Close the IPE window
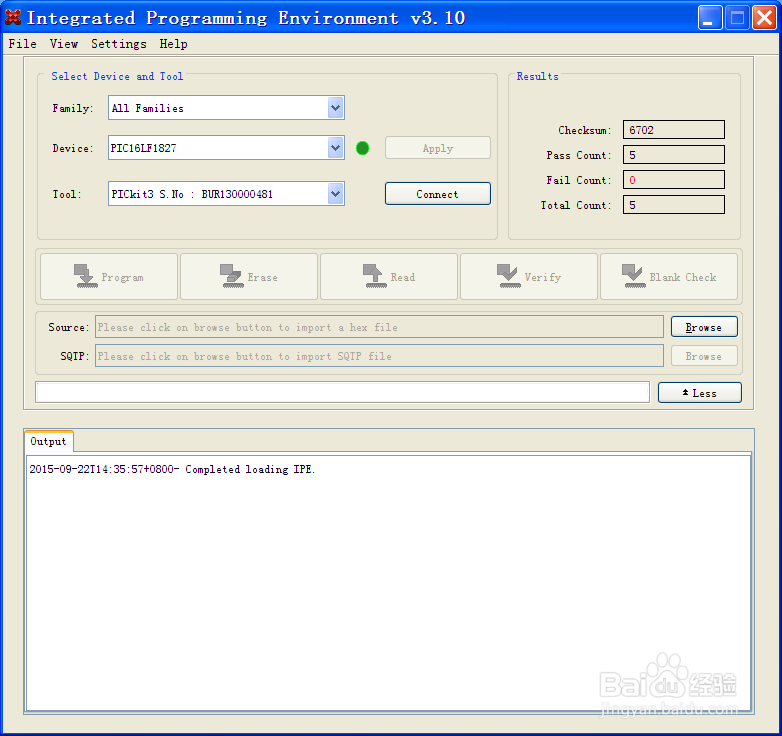This screenshot has height=736, width=782. 764,18
